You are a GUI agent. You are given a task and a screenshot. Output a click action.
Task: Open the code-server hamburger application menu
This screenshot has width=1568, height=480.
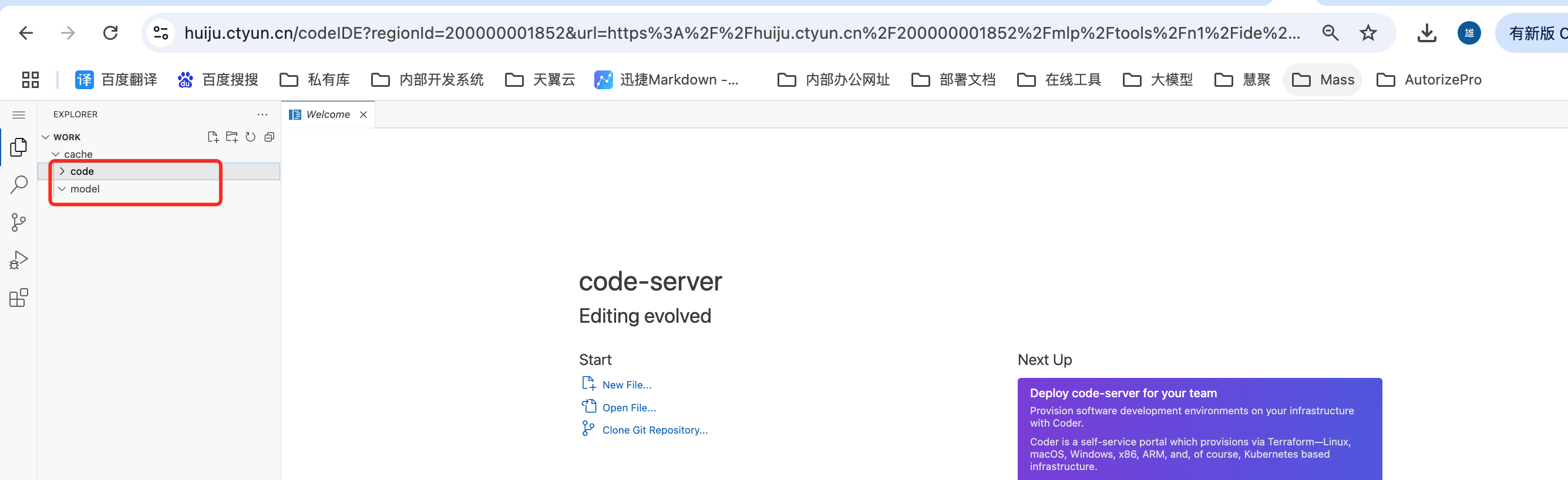click(19, 114)
